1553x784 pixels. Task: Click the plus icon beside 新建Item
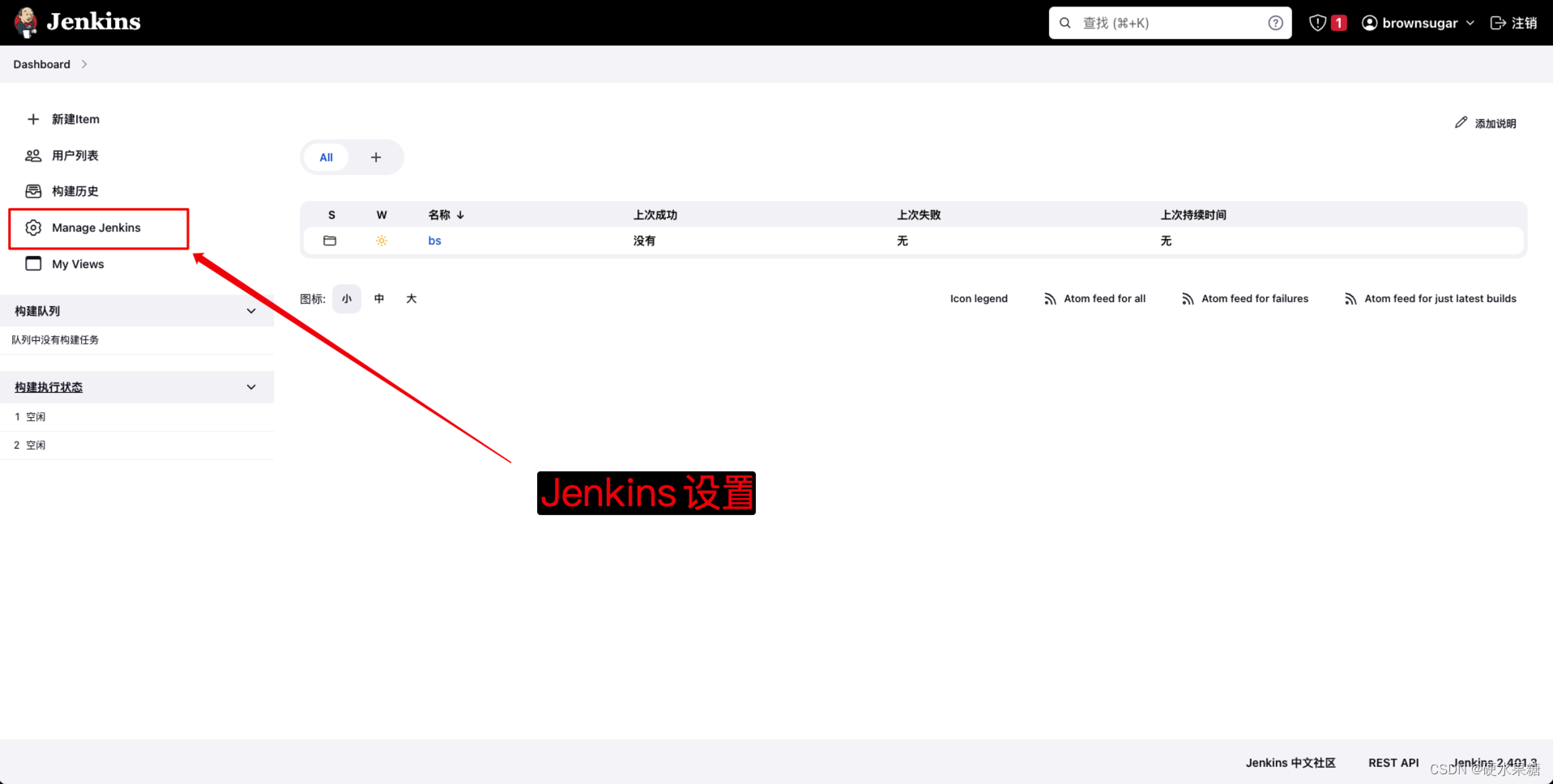[33, 119]
